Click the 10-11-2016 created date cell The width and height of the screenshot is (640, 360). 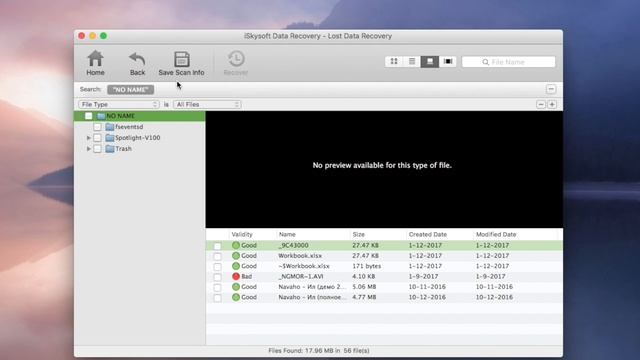427,287
